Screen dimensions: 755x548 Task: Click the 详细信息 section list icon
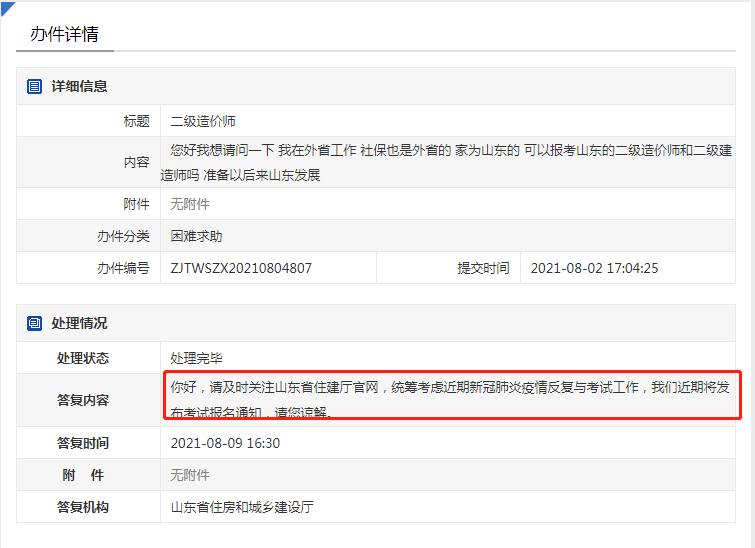[x=35, y=87]
